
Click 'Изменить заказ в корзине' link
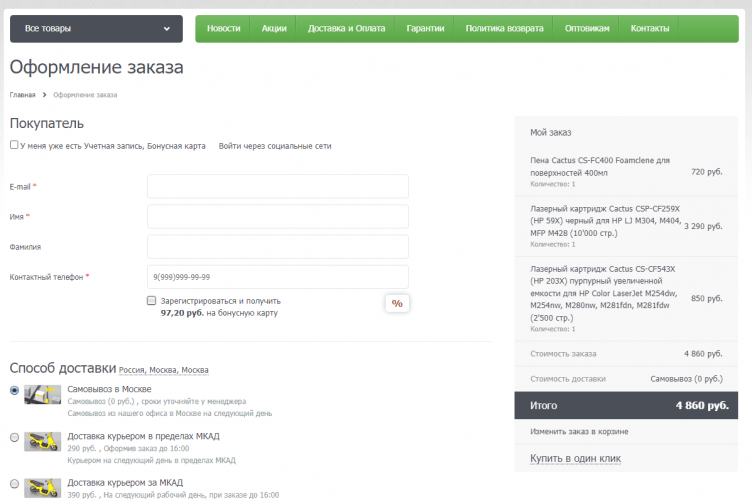point(579,431)
